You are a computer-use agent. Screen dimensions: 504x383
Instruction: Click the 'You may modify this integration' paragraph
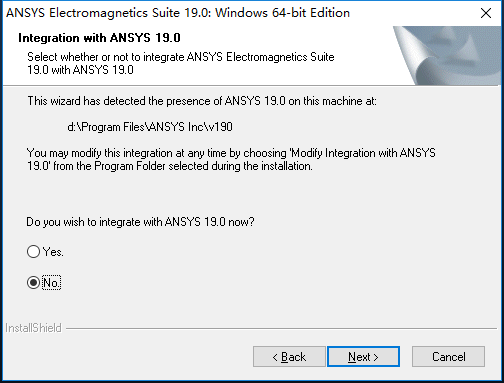pyautogui.click(x=231, y=159)
